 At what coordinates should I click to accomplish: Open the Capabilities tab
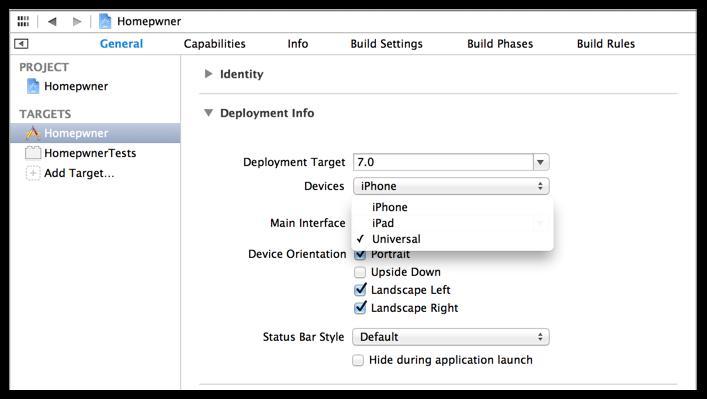pyautogui.click(x=215, y=44)
